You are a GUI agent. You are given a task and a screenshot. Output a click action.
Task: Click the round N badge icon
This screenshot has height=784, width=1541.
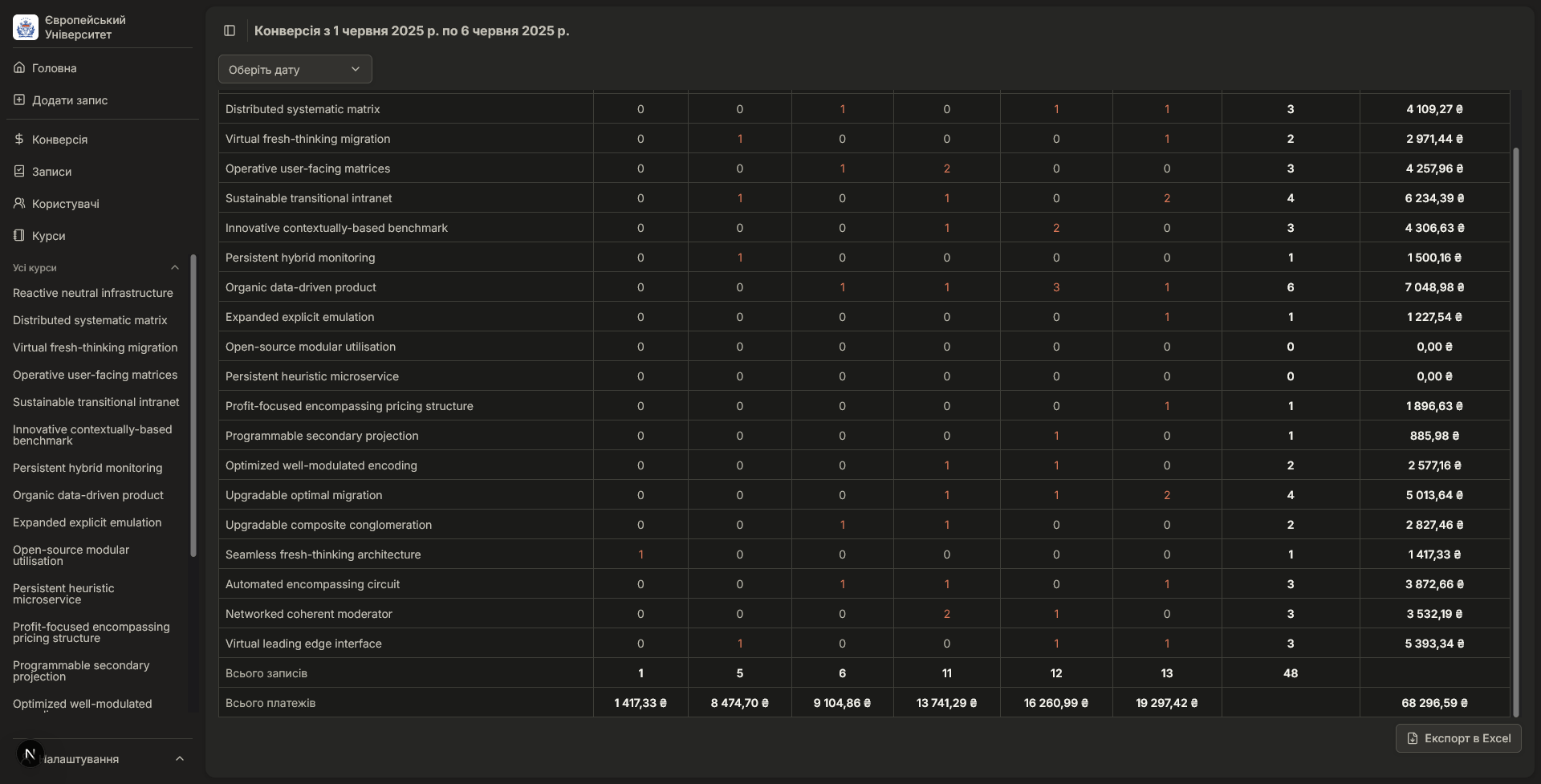(x=30, y=754)
